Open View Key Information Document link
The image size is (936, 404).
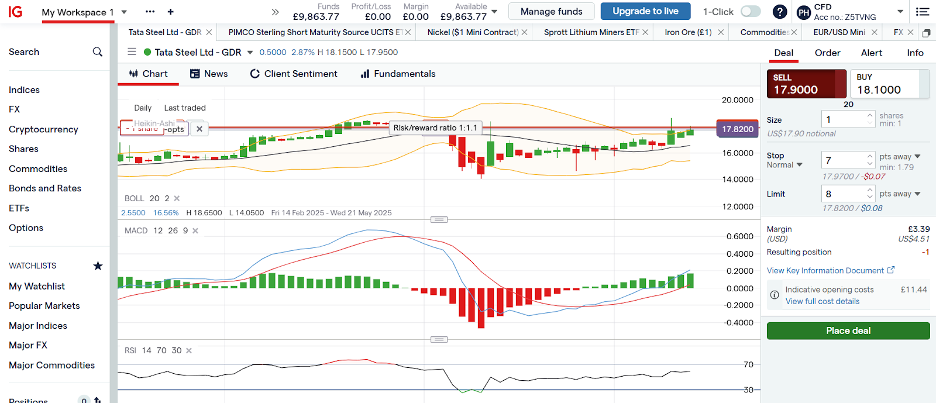click(826, 270)
